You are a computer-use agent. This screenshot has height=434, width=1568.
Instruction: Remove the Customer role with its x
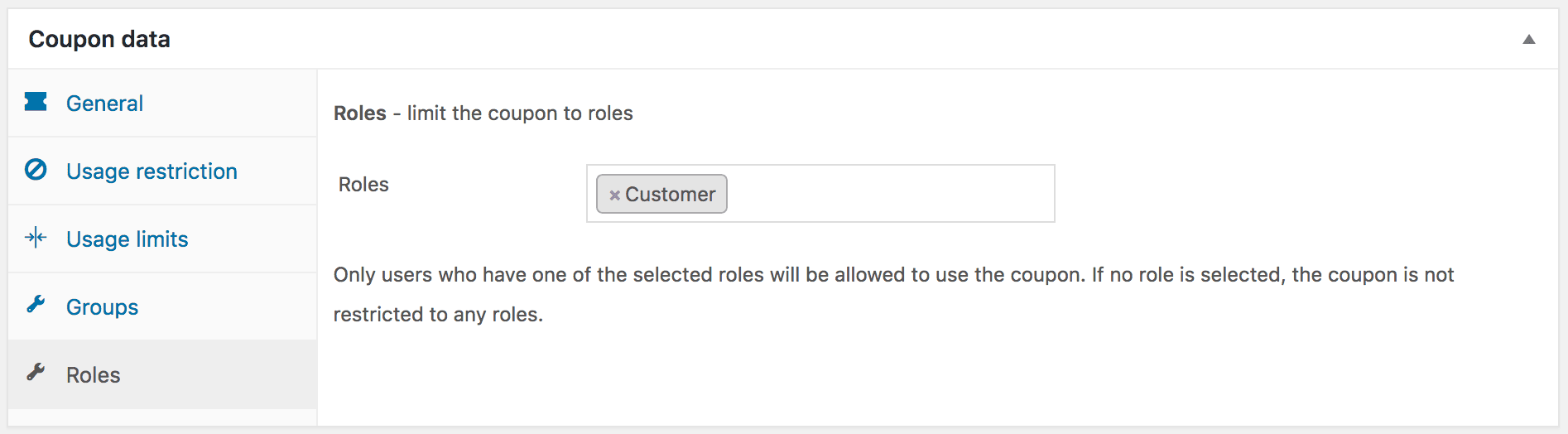pyautogui.click(x=614, y=195)
